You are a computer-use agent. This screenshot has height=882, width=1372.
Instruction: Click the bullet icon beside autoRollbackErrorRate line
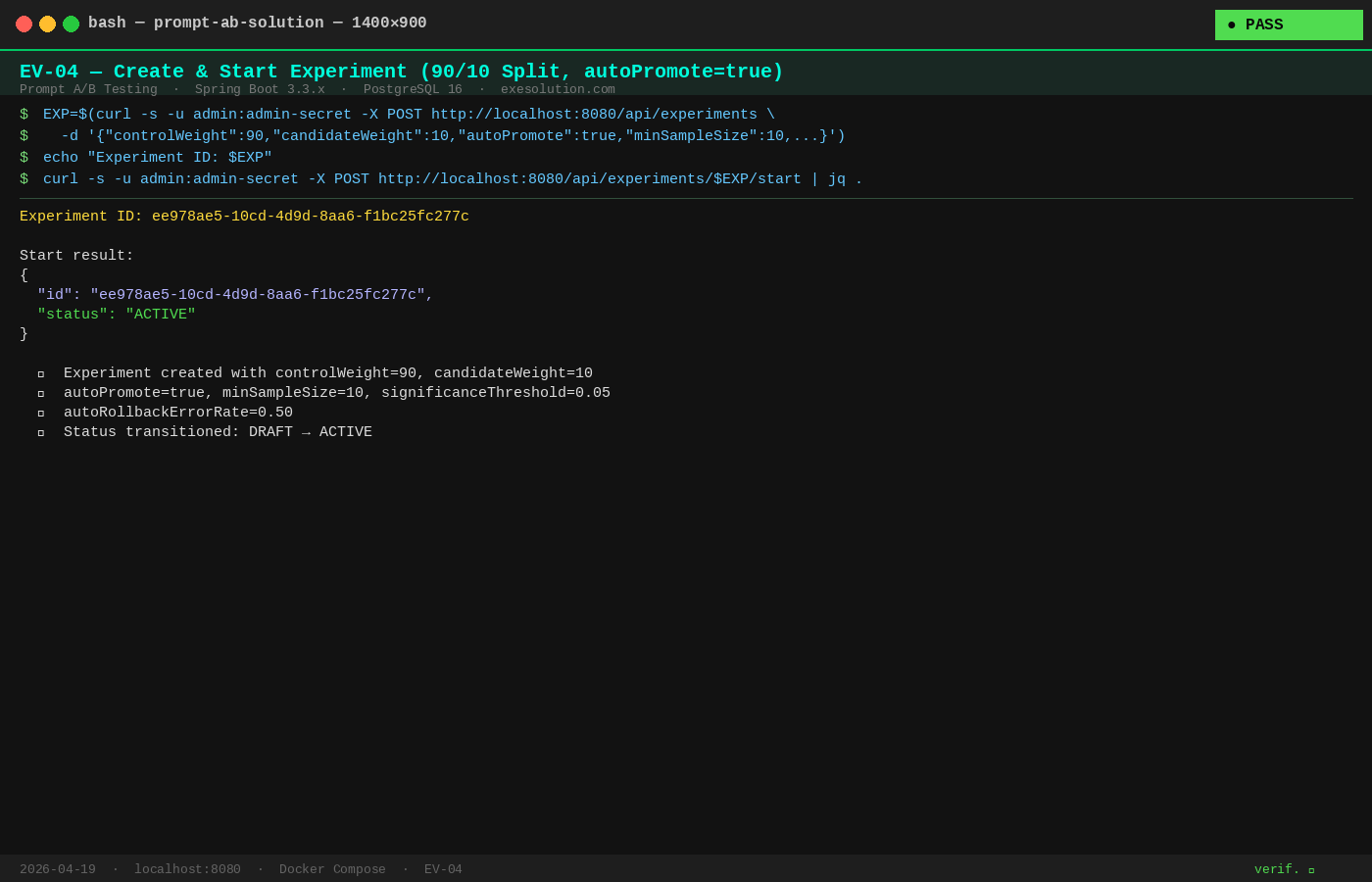point(41,414)
